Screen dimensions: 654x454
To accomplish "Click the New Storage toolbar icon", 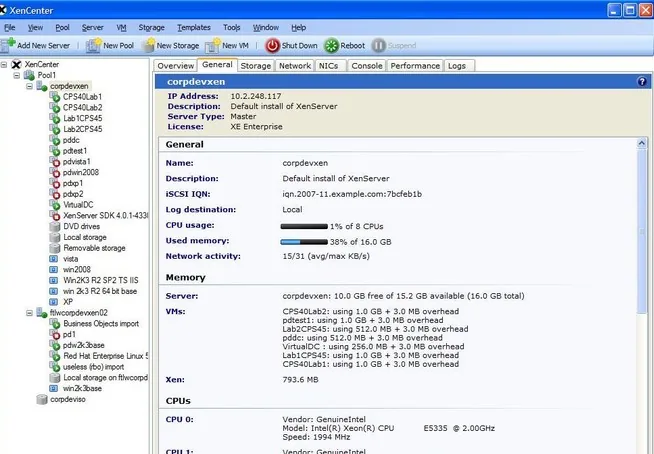I will tap(148, 45).
